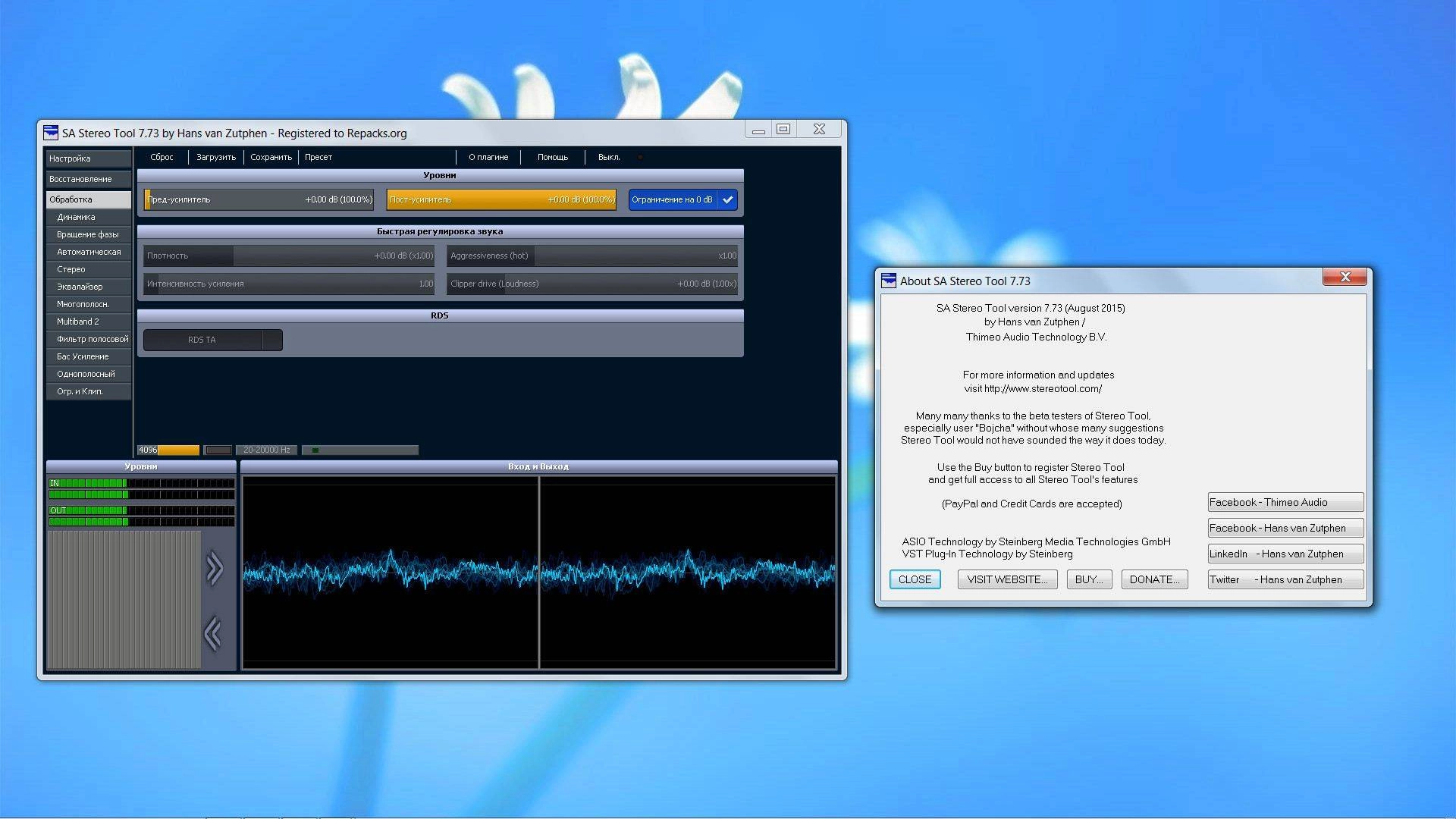Viewport: 1456px width, 819px height.
Task: Click the OUT level meter
Action: [142, 516]
